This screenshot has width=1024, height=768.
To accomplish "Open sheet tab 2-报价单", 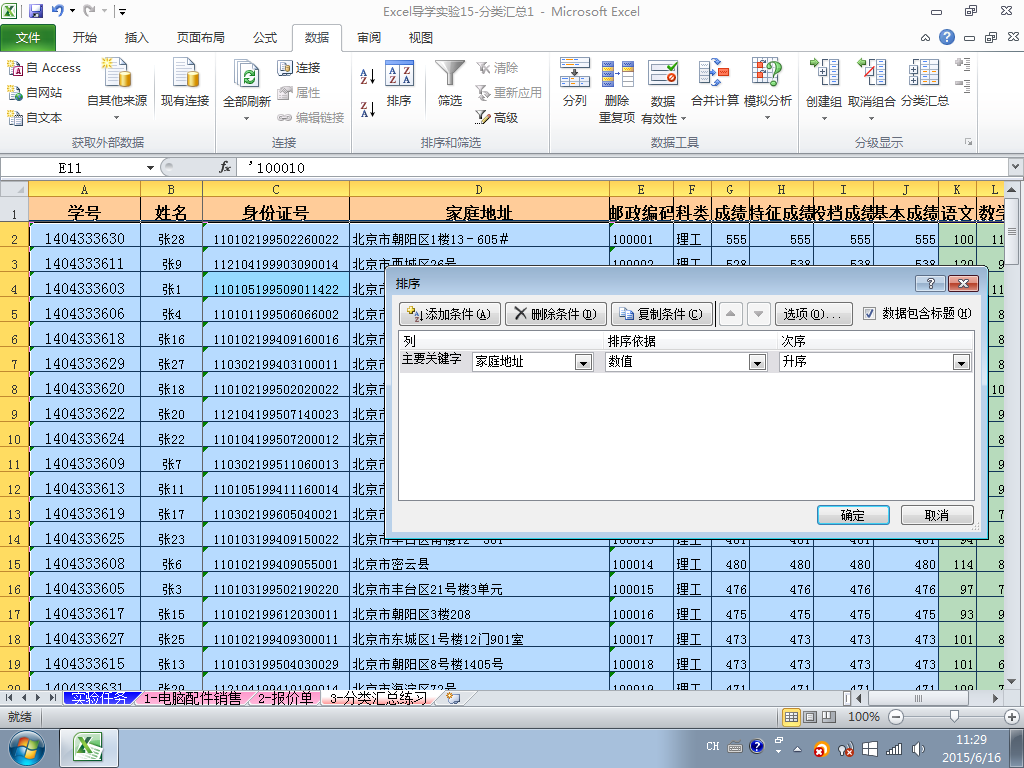I will (x=285, y=698).
